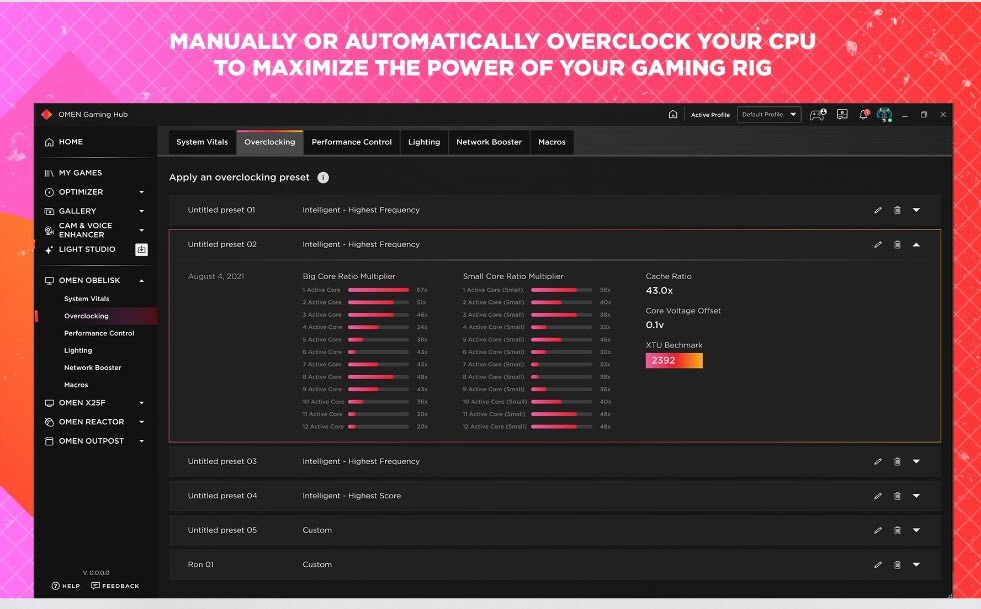Delete the Ron 01 preset with the trash icon
This screenshot has height=609, width=981.
point(897,565)
